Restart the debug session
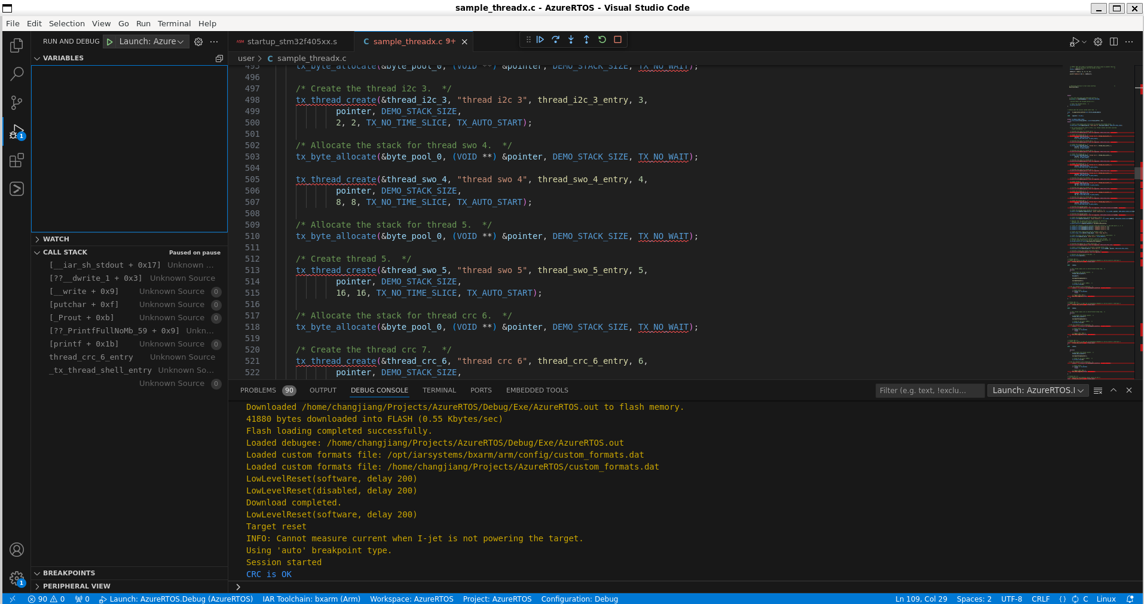 pos(602,39)
